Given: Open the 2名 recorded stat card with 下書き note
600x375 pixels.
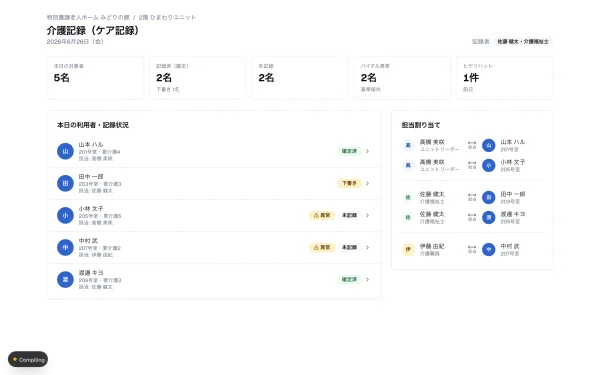Looking at the screenshot, I should pos(197,78).
